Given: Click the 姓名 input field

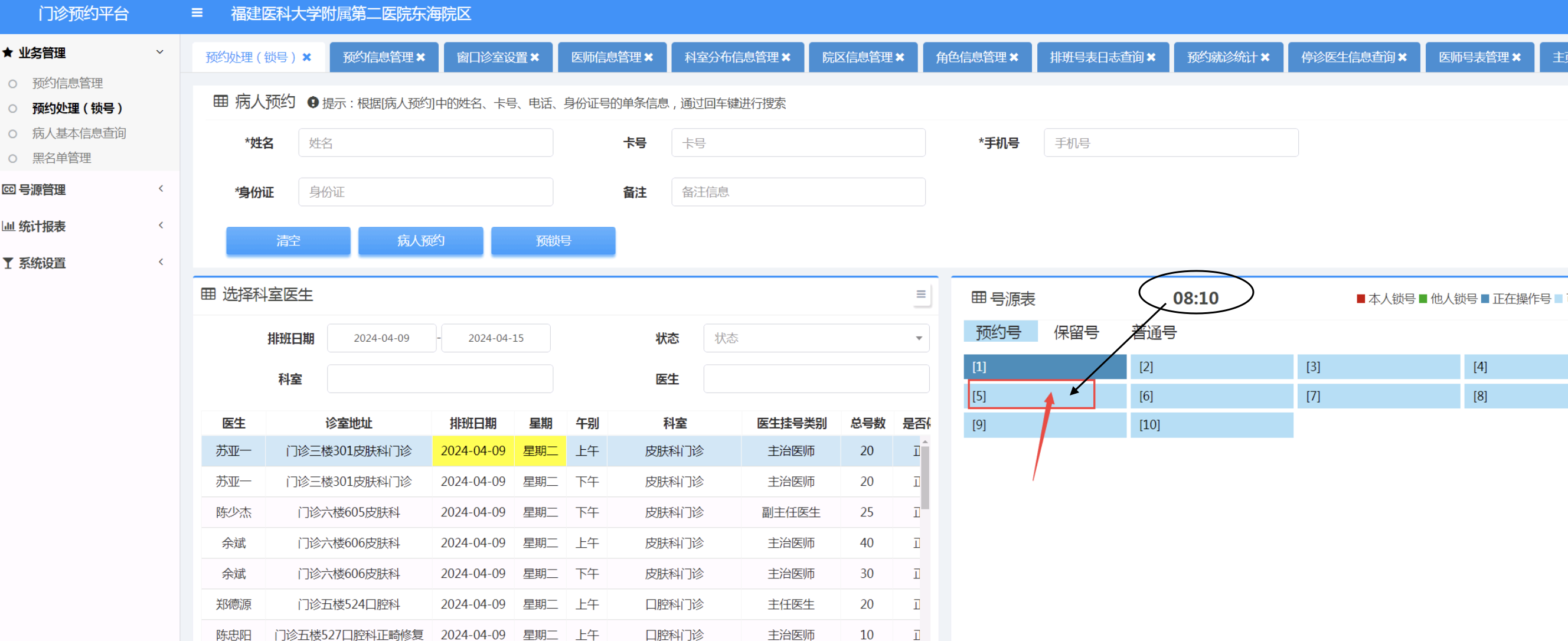Looking at the screenshot, I should pos(426,143).
